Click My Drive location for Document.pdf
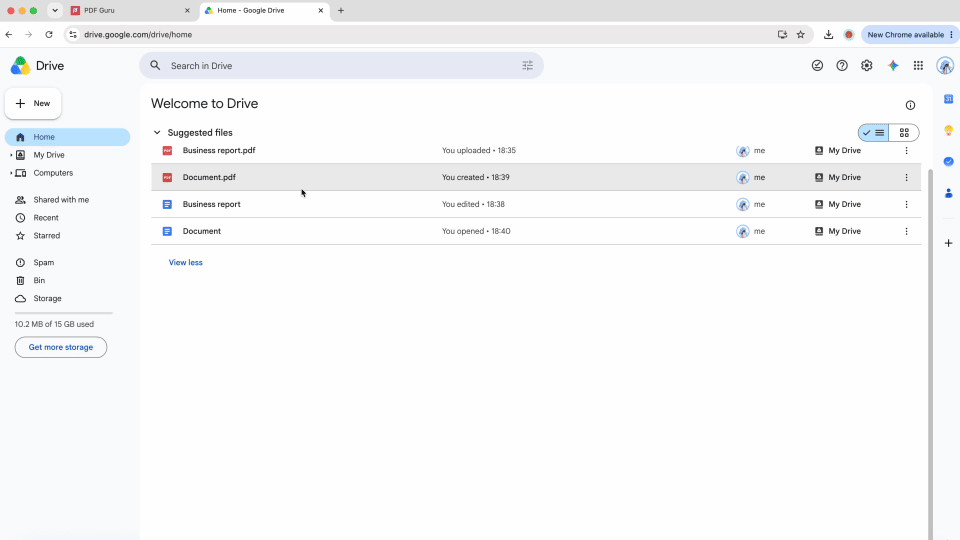 [838, 178]
